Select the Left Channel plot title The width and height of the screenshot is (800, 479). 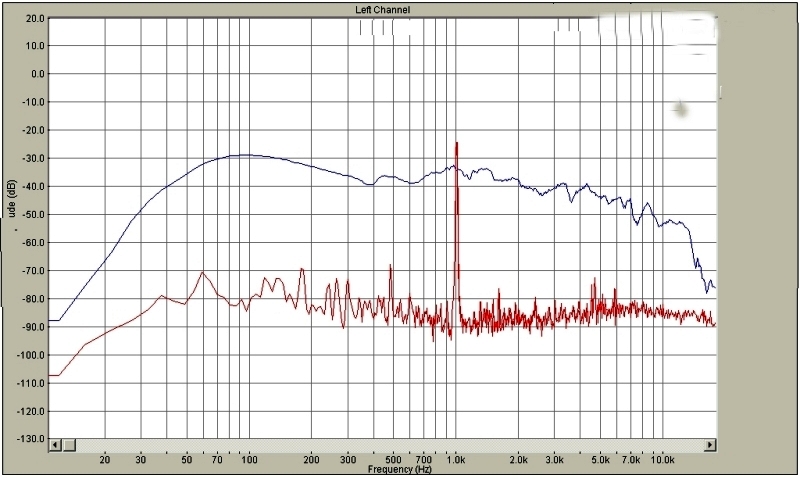pyautogui.click(x=382, y=10)
